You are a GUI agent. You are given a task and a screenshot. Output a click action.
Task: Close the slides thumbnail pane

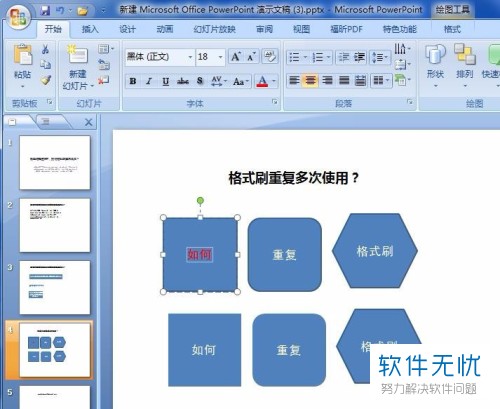pos(88,122)
